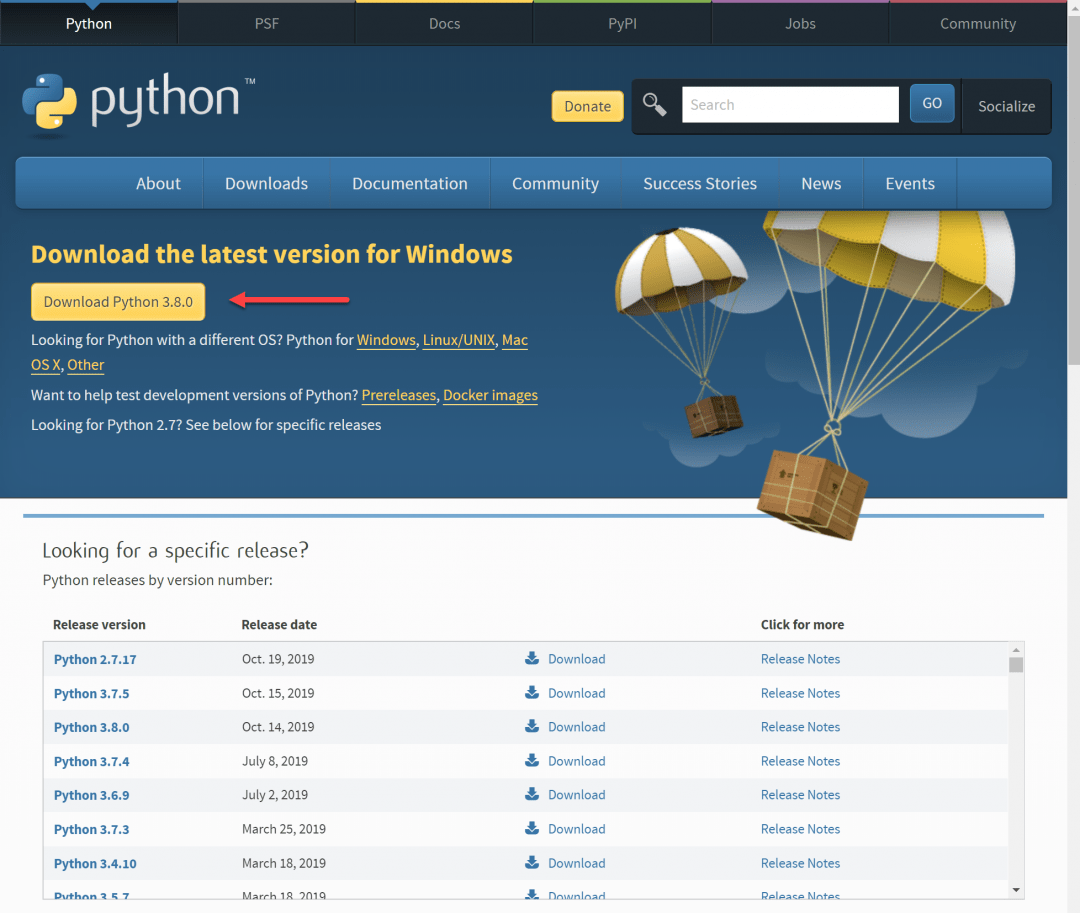Click the Search input field
Image resolution: width=1080 pixels, height=913 pixels.
tap(790, 105)
